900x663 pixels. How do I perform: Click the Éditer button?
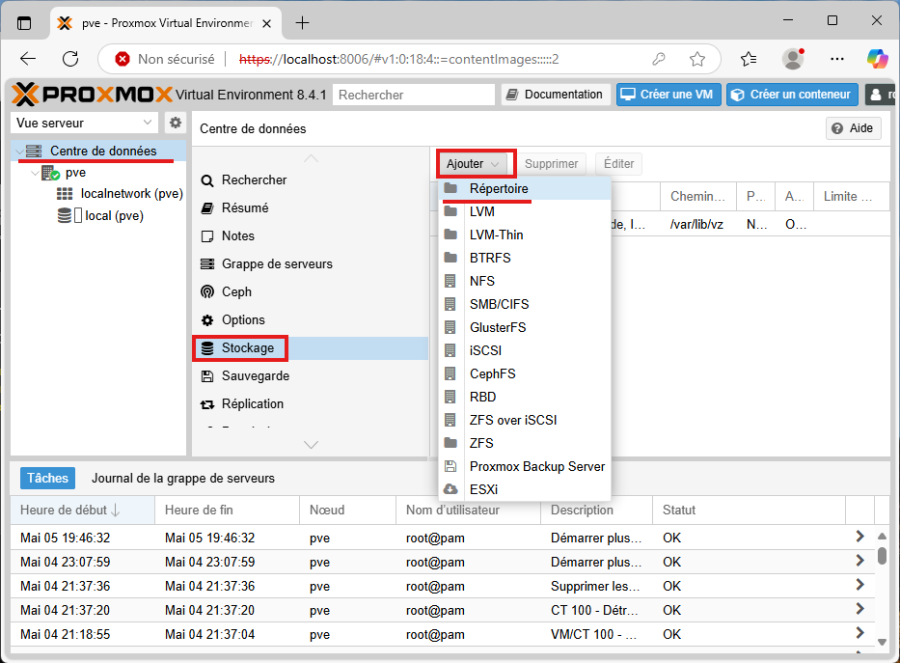click(619, 164)
